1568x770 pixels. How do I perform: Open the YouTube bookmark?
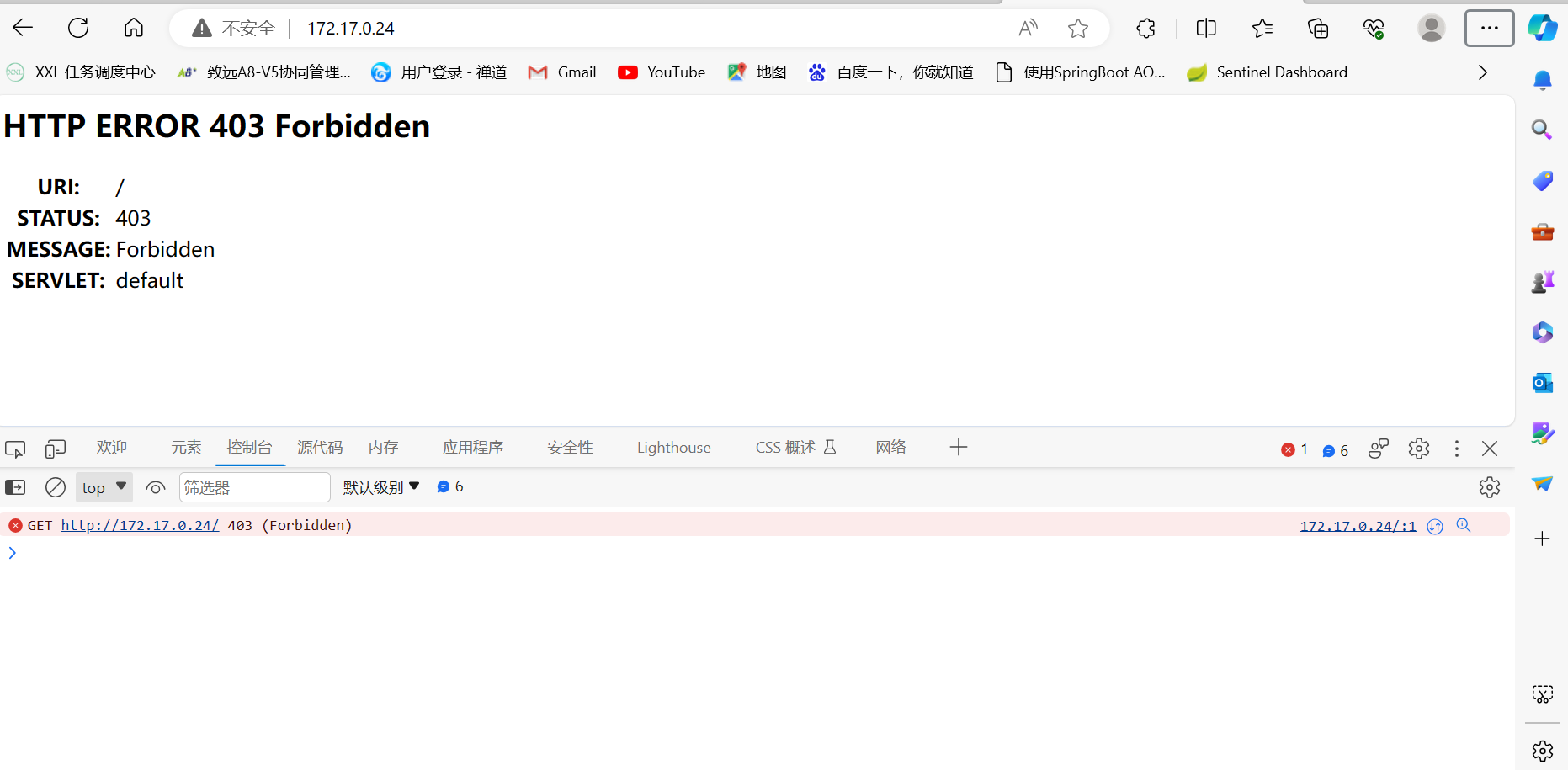click(x=662, y=72)
